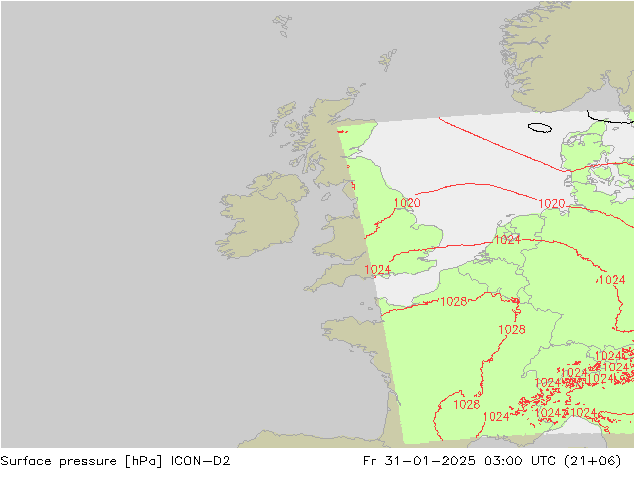Click the 1020 label near the German North Sea coast

tap(552, 203)
